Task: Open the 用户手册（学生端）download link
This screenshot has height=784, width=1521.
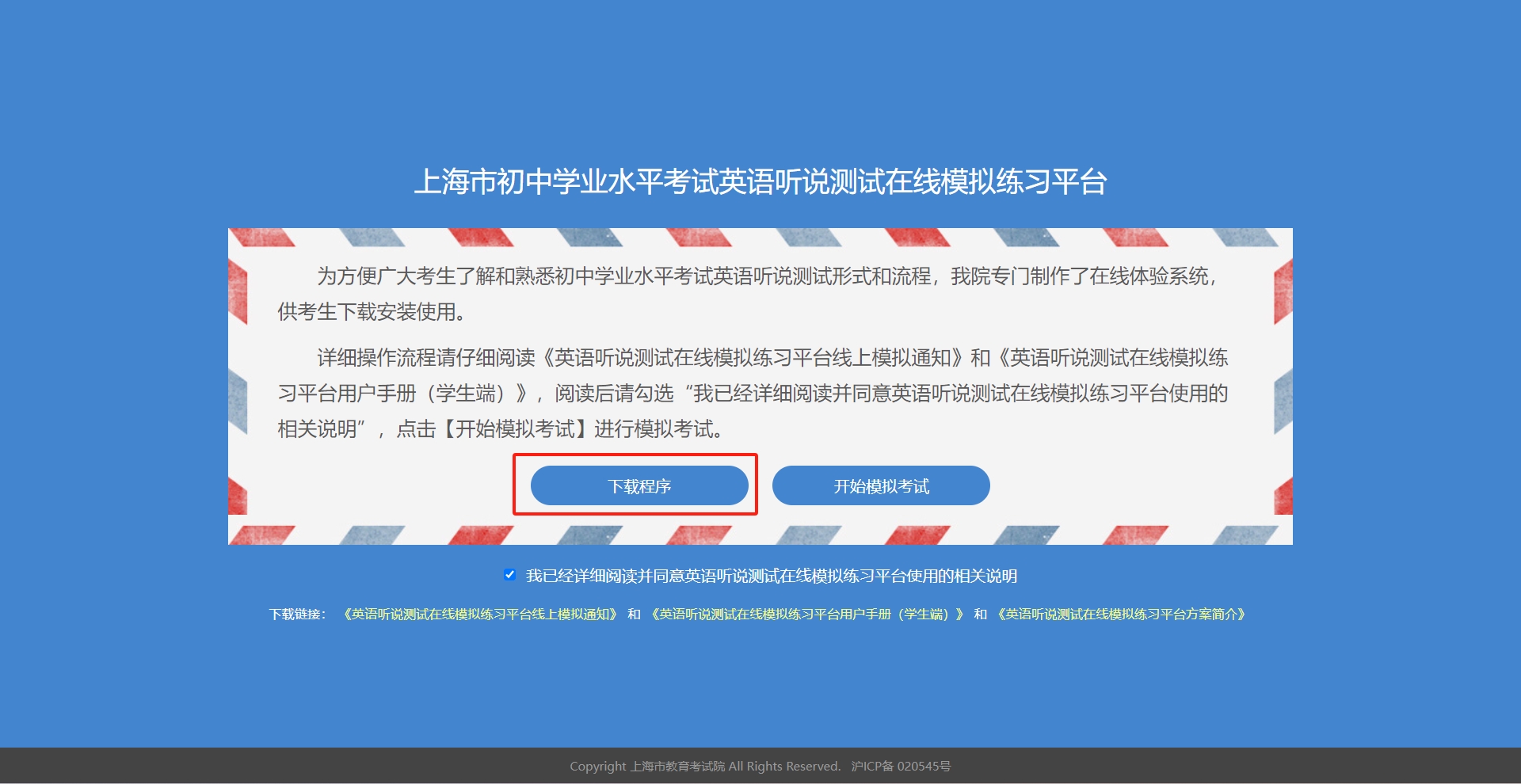Action: click(x=806, y=615)
